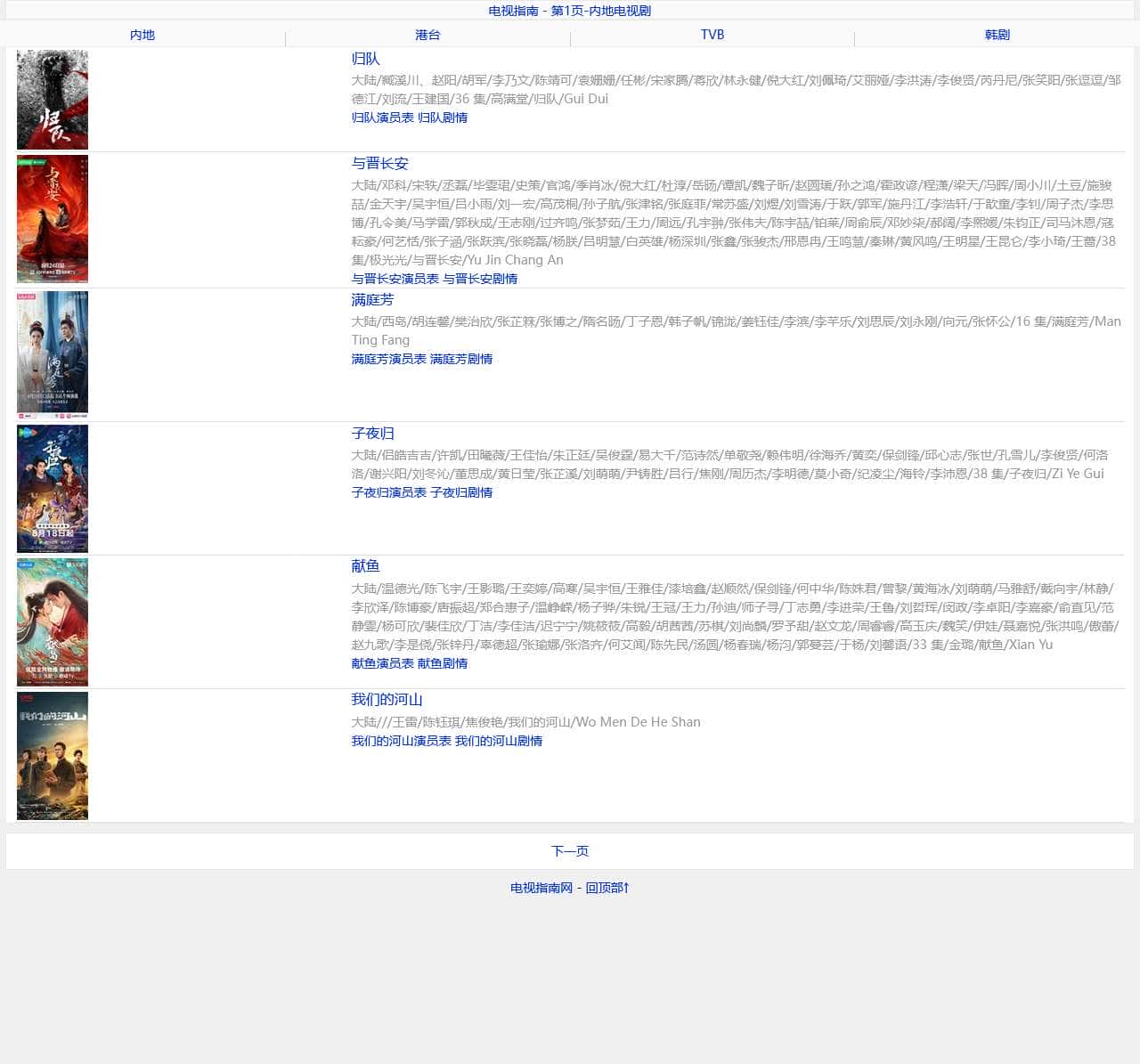Open the TVB category tab
Viewport: 1140px width, 1064px height.
tap(712, 35)
